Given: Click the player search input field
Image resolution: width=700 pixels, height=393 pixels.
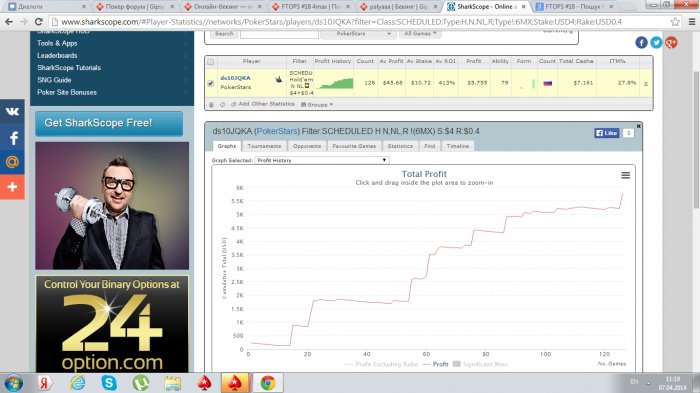Looking at the screenshot, I should [279, 34].
